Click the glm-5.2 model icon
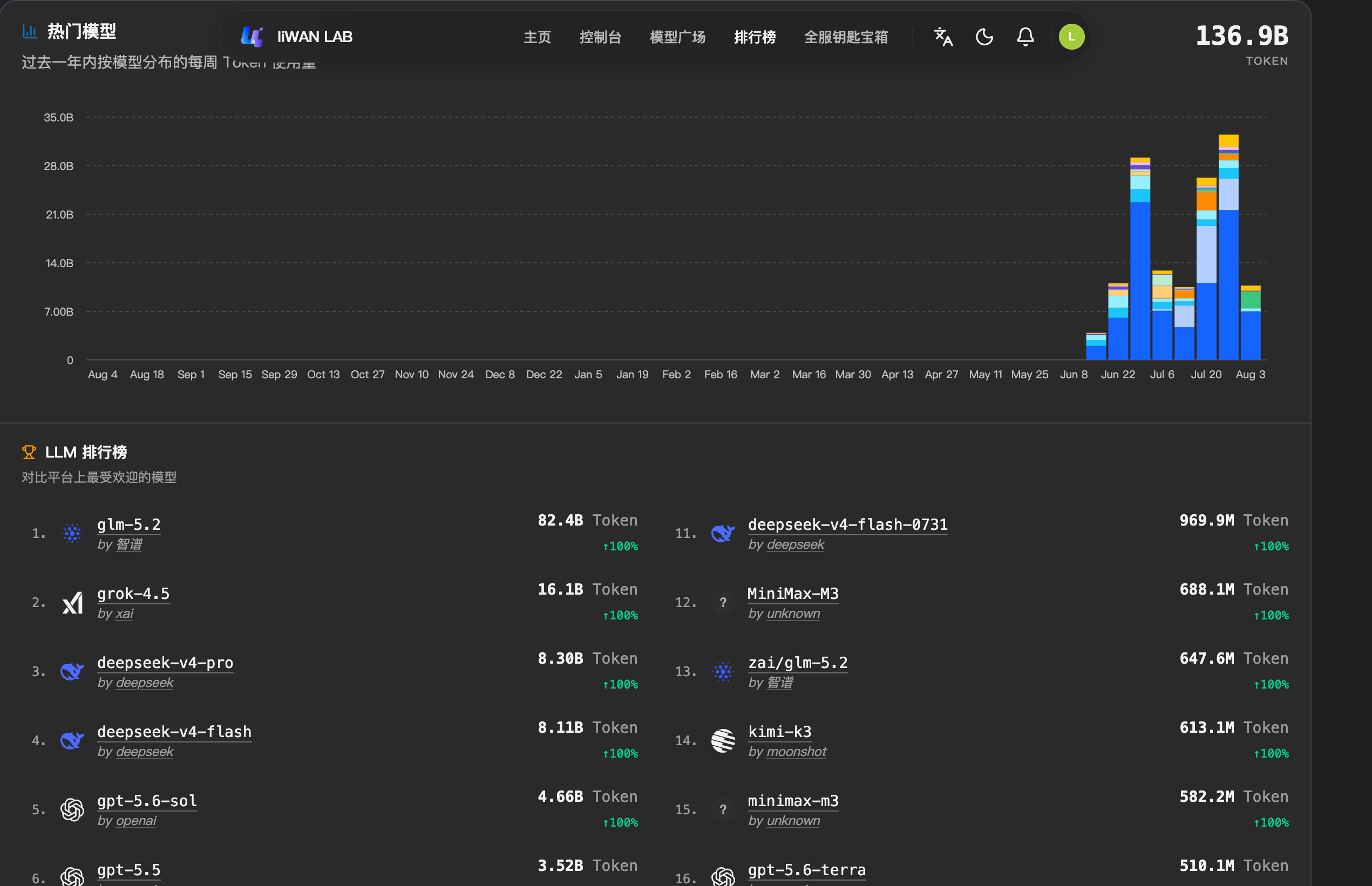This screenshot has height=886, width=1372. click(x=72, y=534)
